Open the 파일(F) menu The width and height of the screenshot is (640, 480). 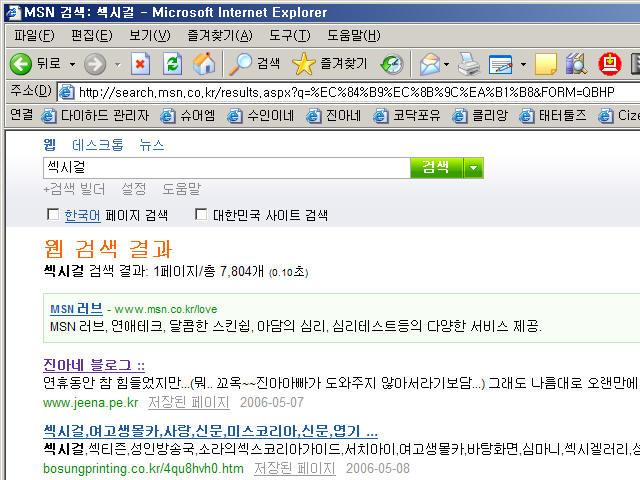[x=34, y=36]
